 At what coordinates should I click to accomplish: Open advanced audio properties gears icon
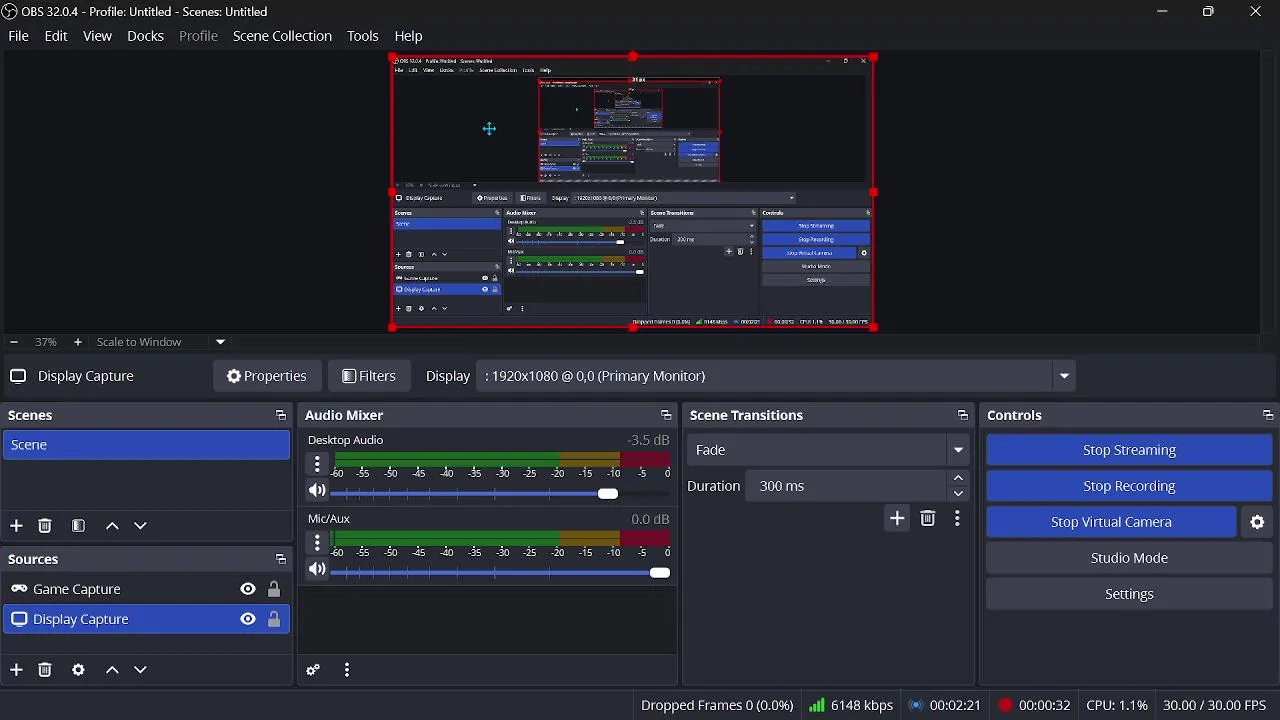[x=313, y=670]
